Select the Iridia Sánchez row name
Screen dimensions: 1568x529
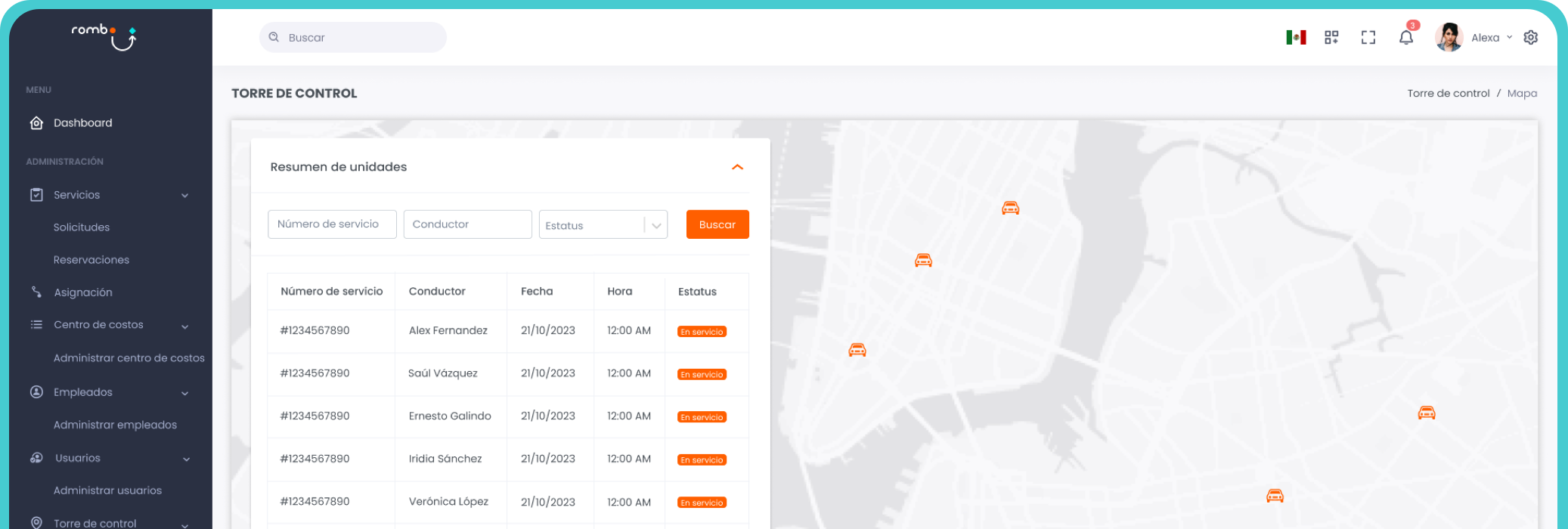(x=445, y=459)
